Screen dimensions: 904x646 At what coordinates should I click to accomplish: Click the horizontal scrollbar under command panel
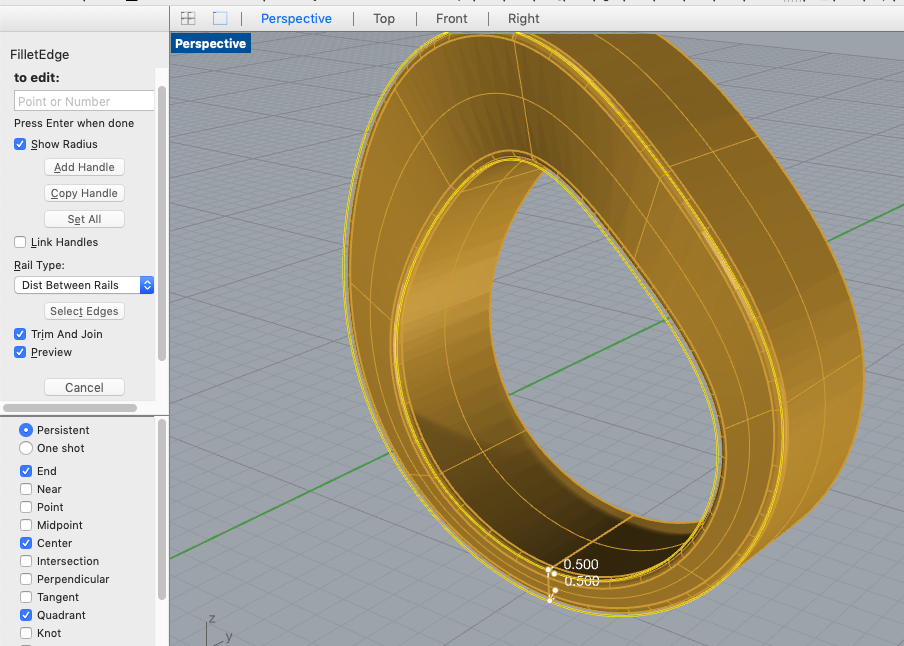point(70,408)
